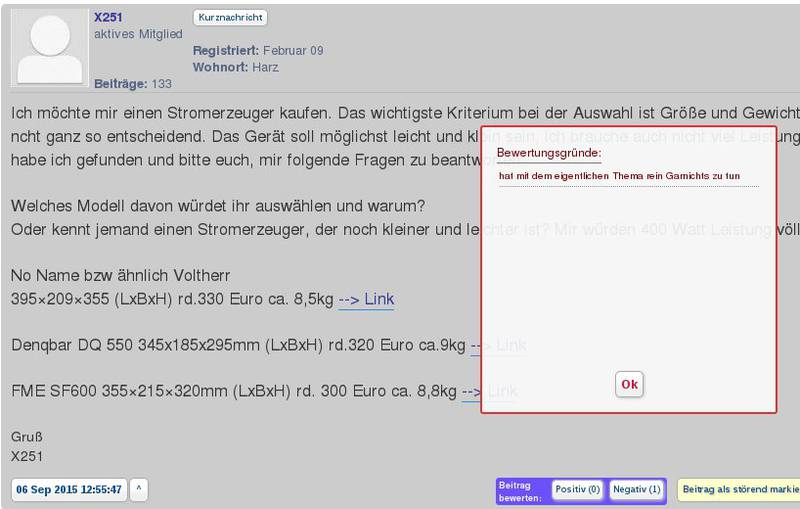Click the 'Gruß' closing line
This screenshot has height=509, width=800.
pos(27,437)
